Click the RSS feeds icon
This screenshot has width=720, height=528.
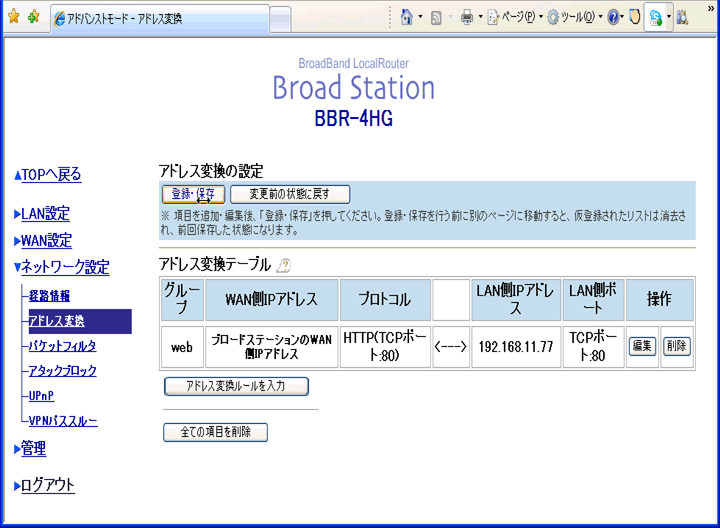(436, 17)
